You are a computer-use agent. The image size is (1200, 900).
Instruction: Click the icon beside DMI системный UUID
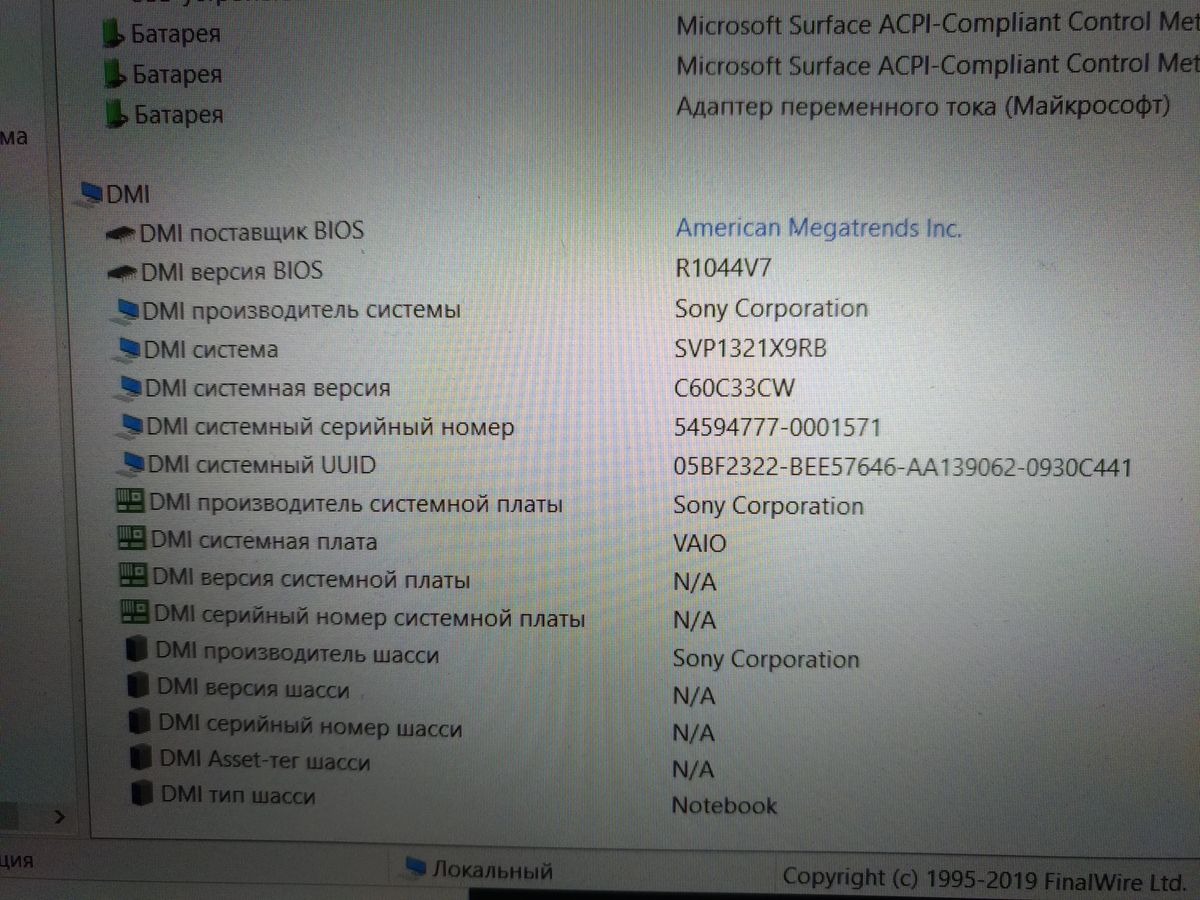131,465
